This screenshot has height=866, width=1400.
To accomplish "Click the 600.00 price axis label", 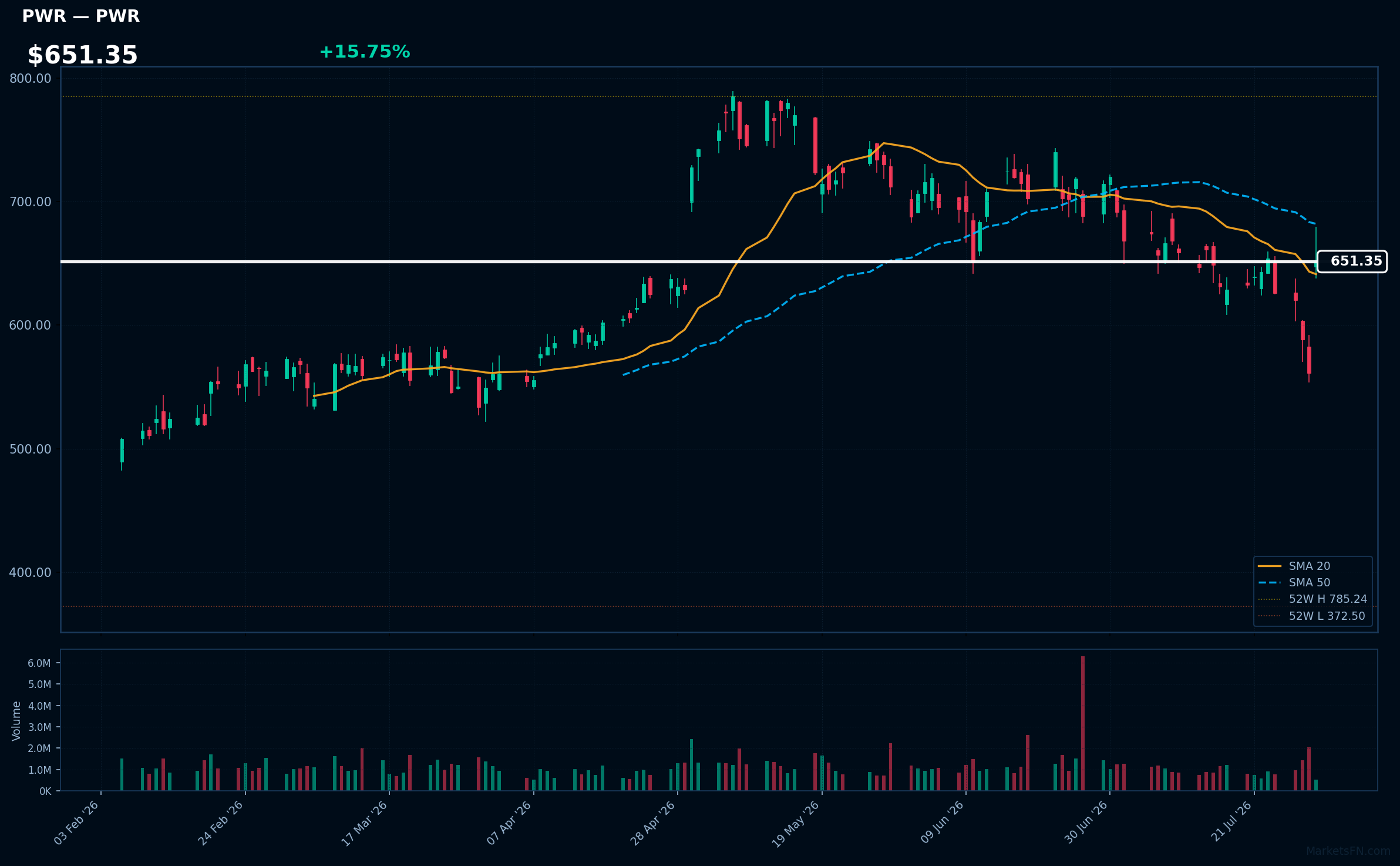I will 31,325.
